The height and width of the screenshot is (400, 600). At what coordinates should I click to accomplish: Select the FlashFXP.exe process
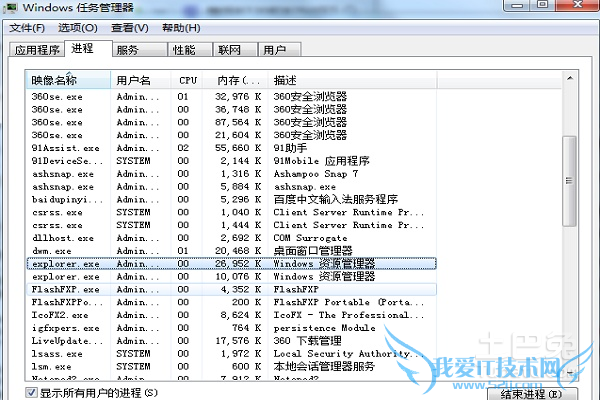coord(232,289)
